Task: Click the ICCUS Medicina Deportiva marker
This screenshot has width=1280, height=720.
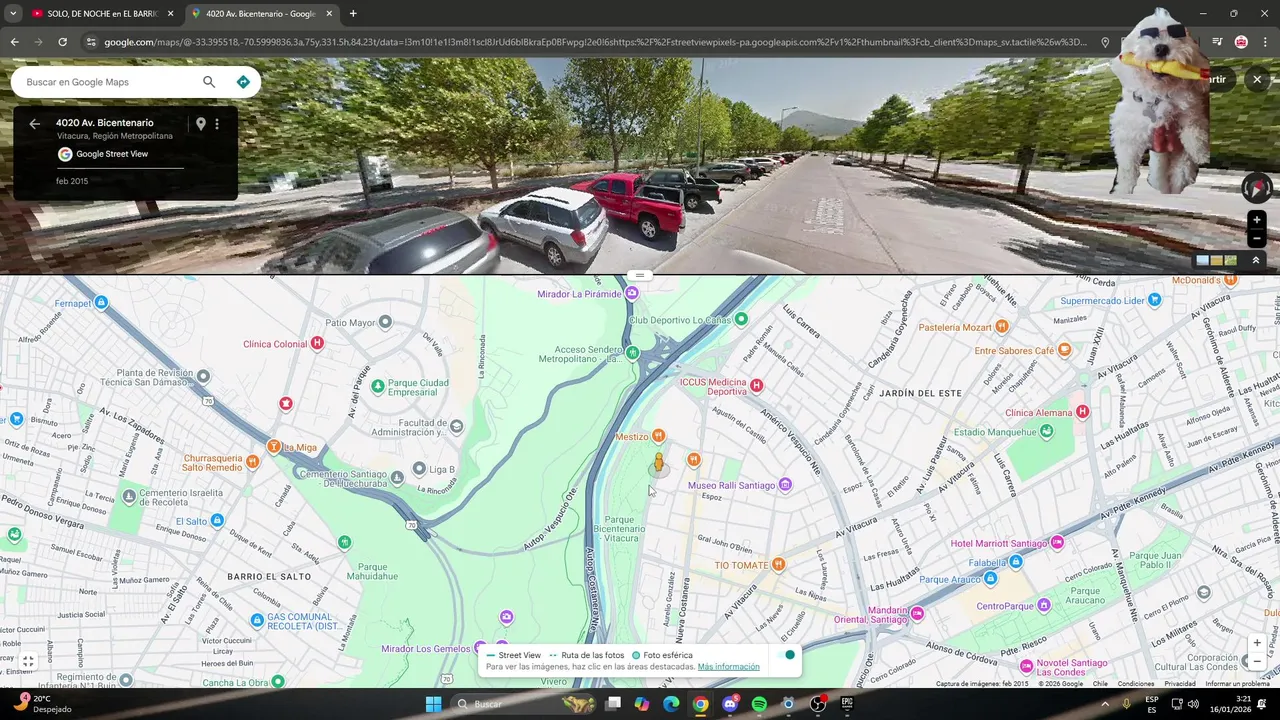Action: coord(757,386)
